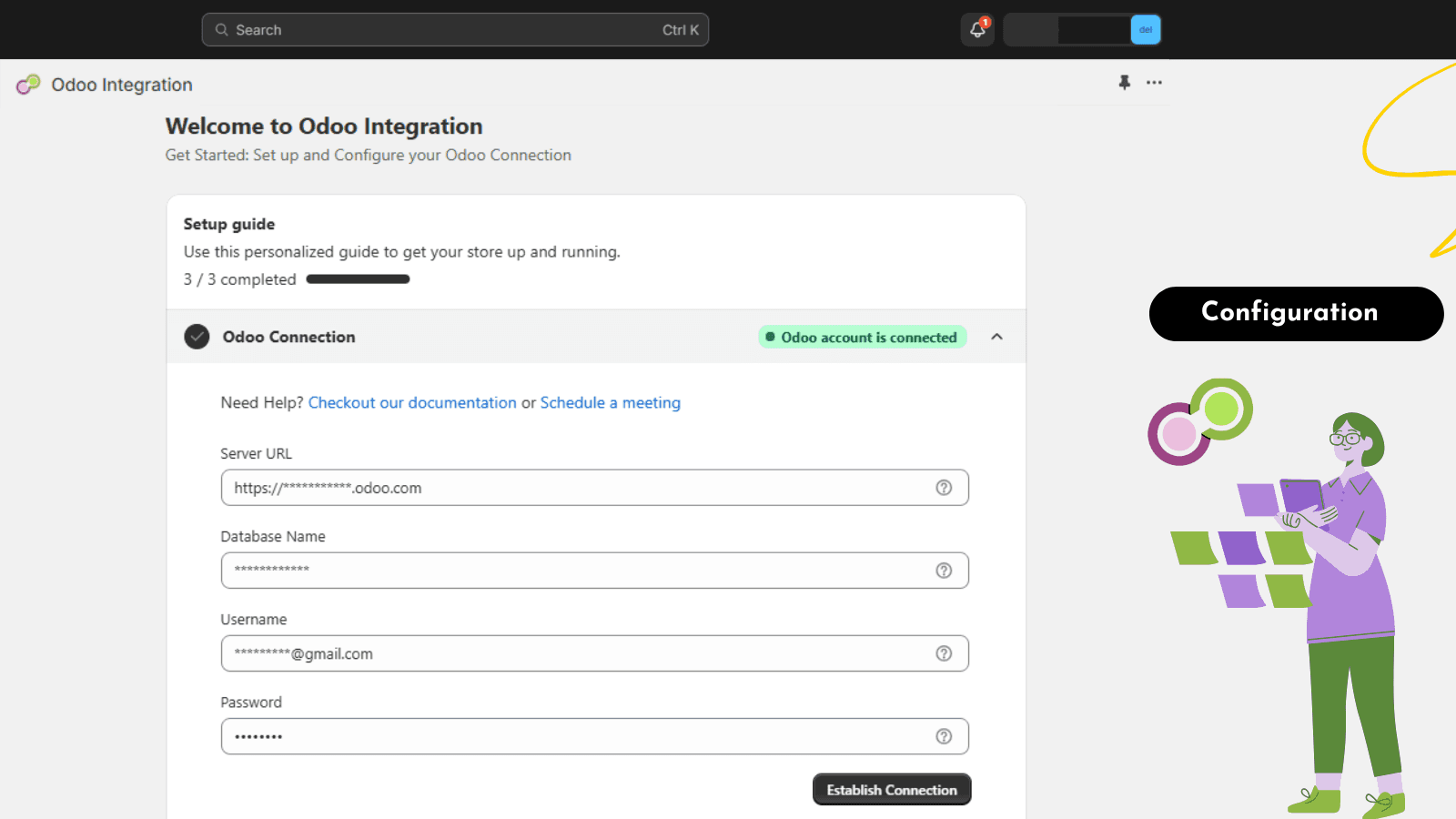Open the notifications bell

[x=977, y=30]
